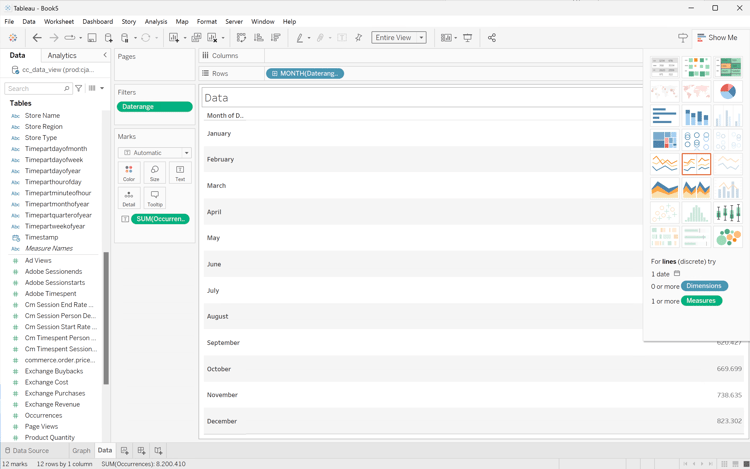Click the Search fields input box
This screenshot has width=750, height=469.
pos(38,88)
